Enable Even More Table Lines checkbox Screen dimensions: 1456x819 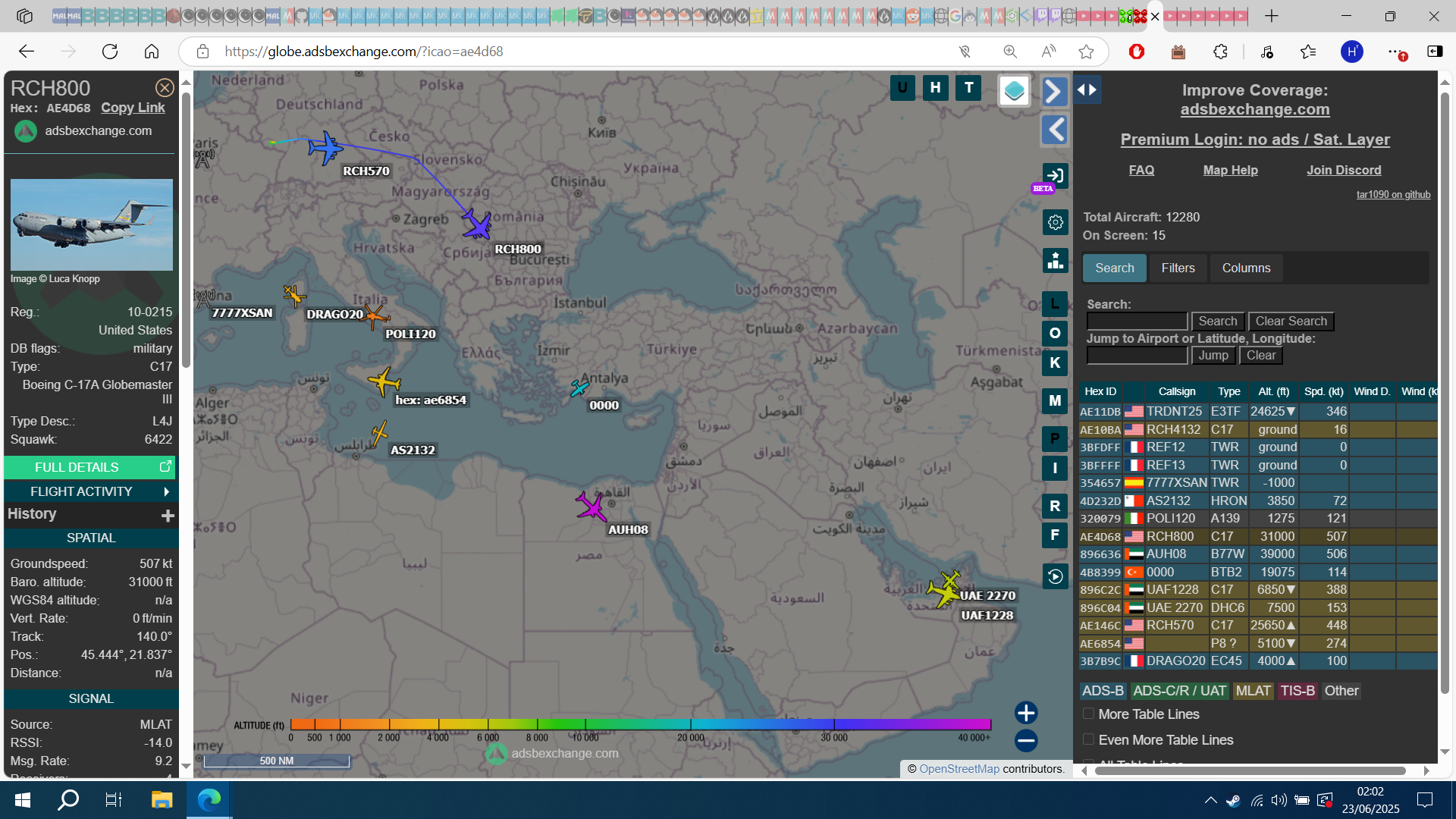[x=1088, y=739]
